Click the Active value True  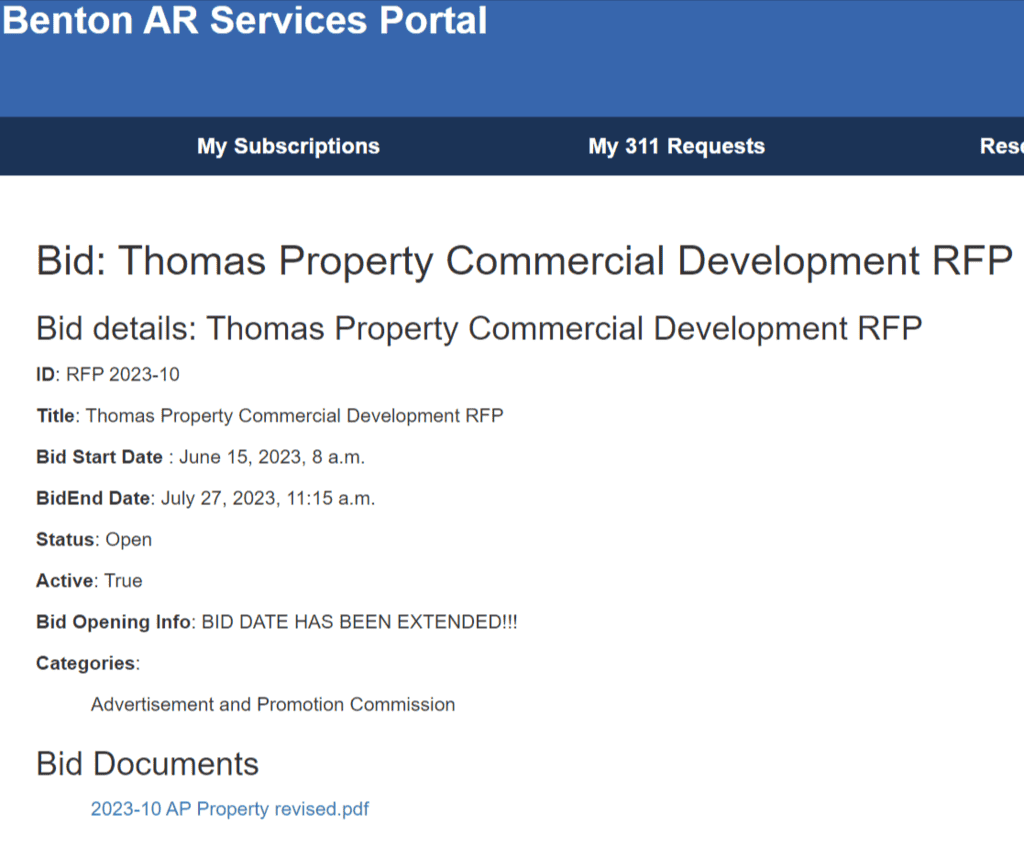(x=123, y=580)
